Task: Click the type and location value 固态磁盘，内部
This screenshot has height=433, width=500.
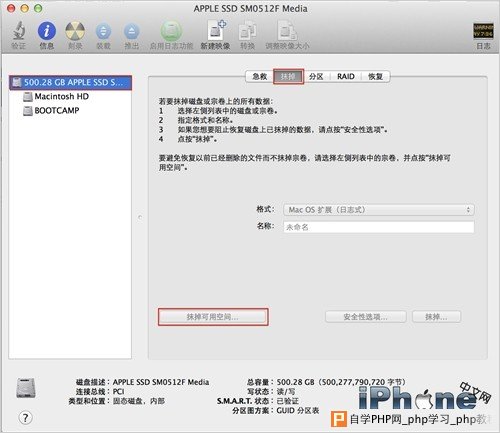Action: click(x=139, y=401)
